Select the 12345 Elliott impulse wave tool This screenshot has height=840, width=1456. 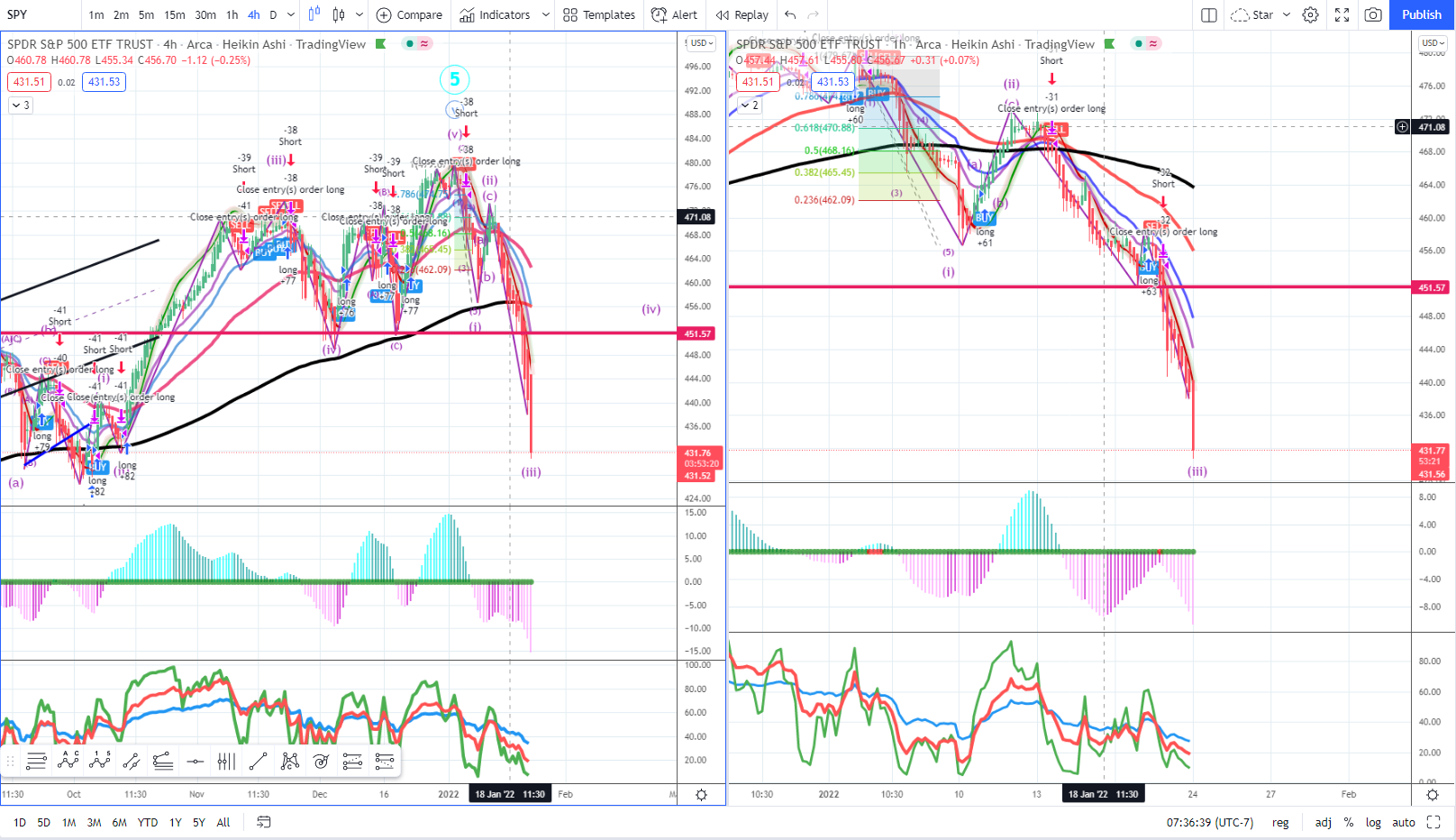point(99,762)
